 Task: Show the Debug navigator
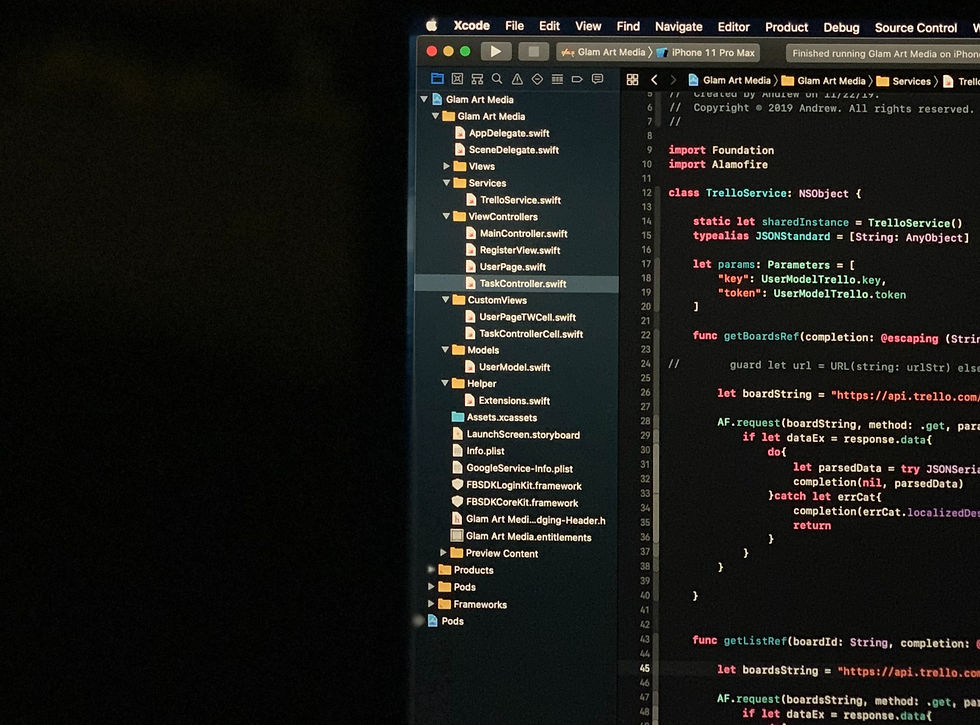pyautogui.click(x=557, y=79)
